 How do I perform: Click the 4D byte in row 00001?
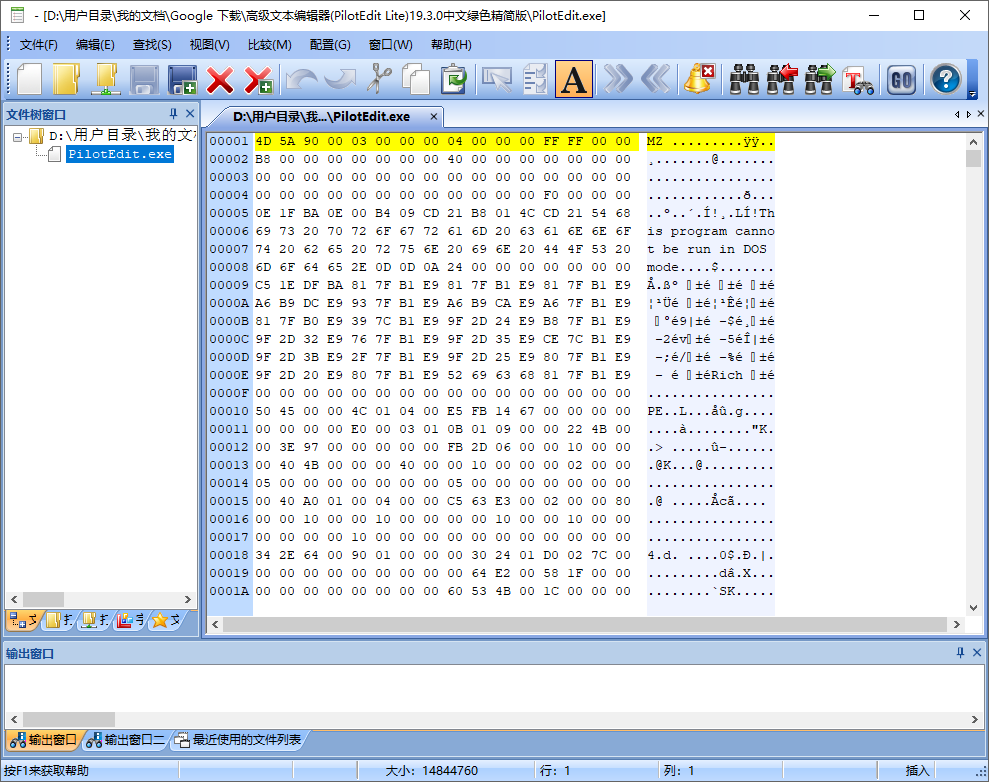point(263,141)
